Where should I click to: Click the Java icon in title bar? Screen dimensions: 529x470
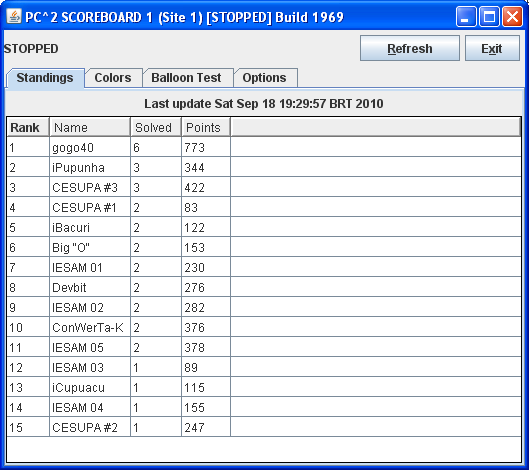(14, 17)
